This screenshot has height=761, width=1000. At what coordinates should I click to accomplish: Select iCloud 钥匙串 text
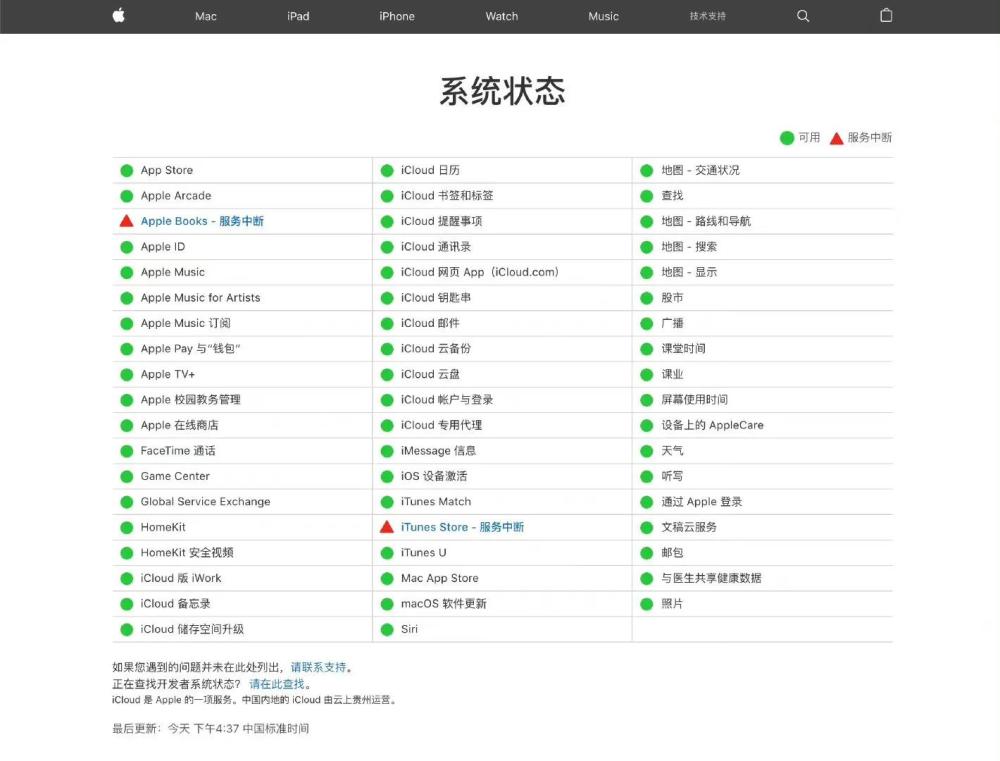point(436,298)
